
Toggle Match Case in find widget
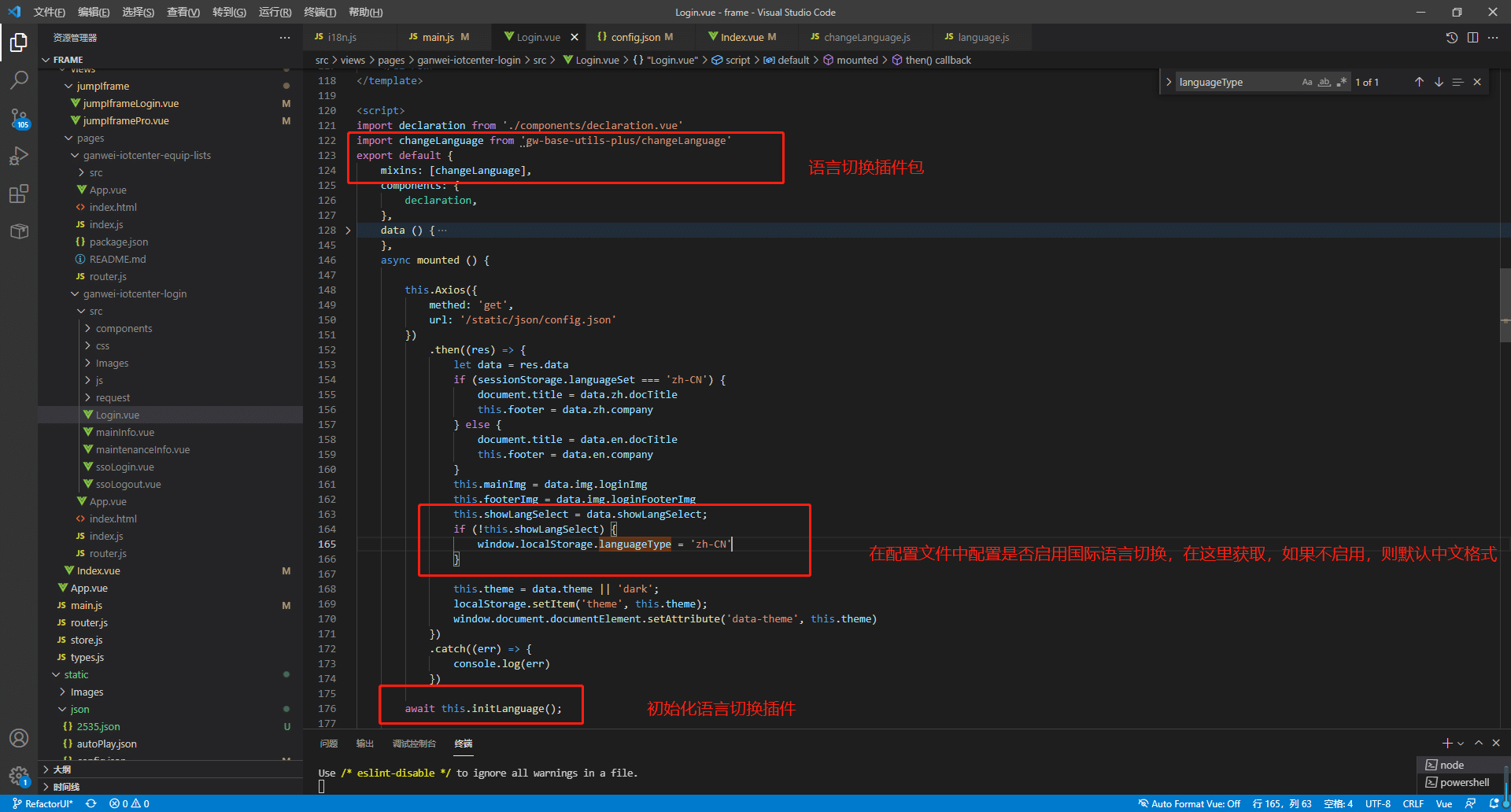point(1307,82)
